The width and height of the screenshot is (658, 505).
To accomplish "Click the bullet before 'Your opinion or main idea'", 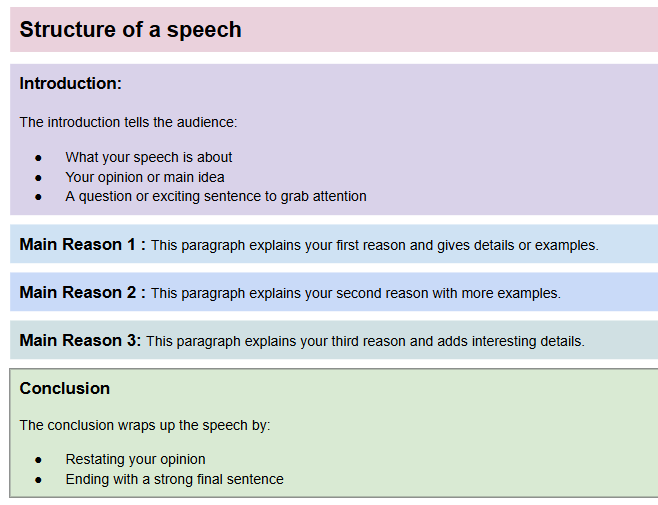I will click(38, 178).
